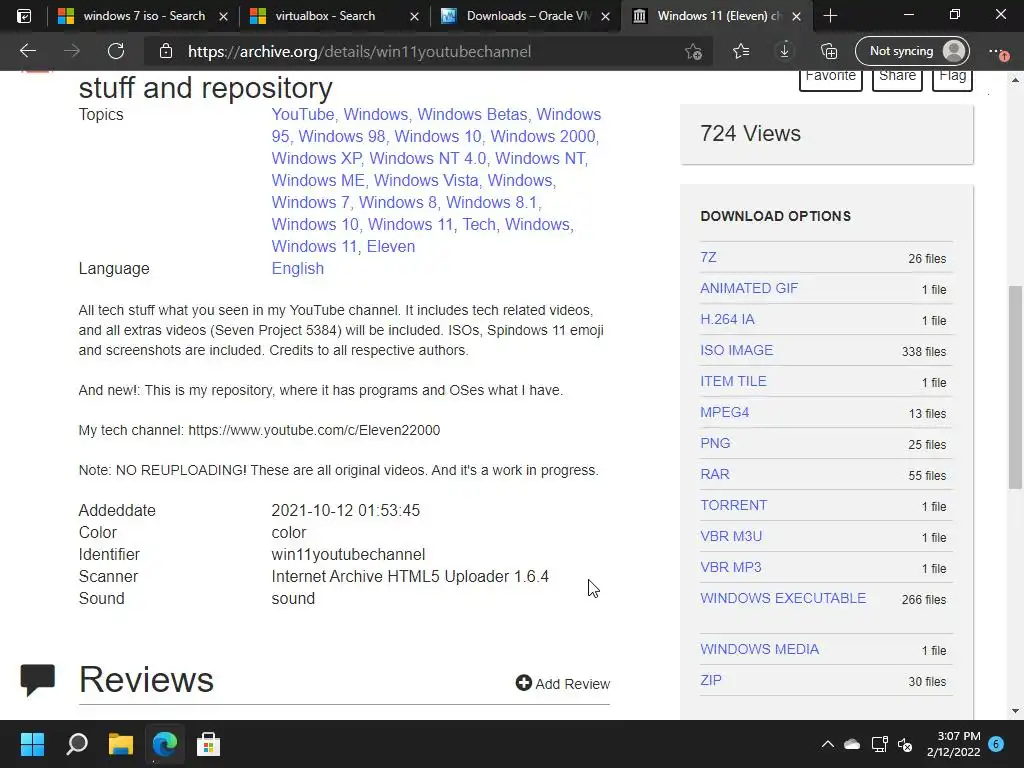
Task: Click the Flag button
Action: coord(952,78)
